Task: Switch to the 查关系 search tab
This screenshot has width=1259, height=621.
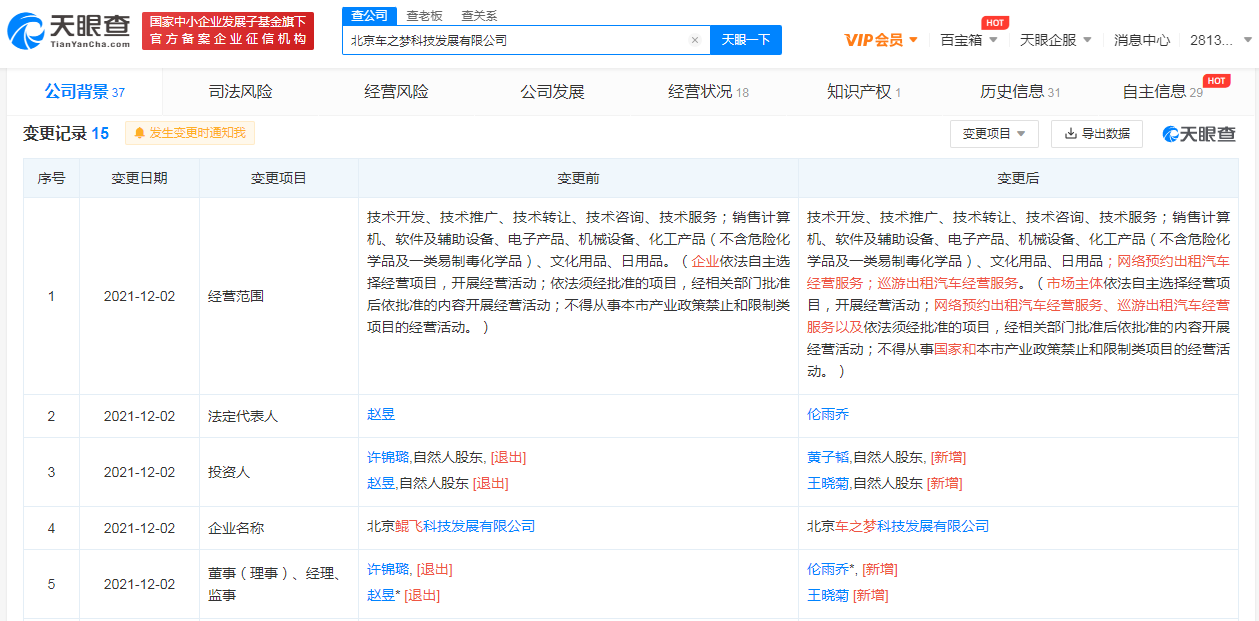Action: click(479, 15)
